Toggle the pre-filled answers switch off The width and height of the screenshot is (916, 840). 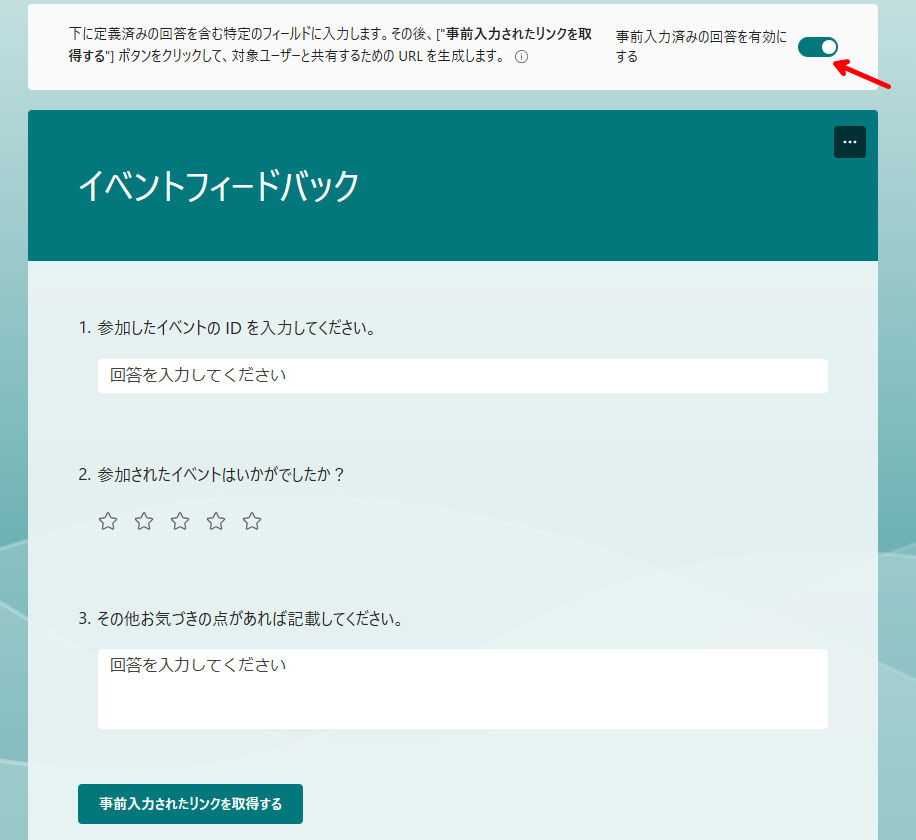[817, 46]
